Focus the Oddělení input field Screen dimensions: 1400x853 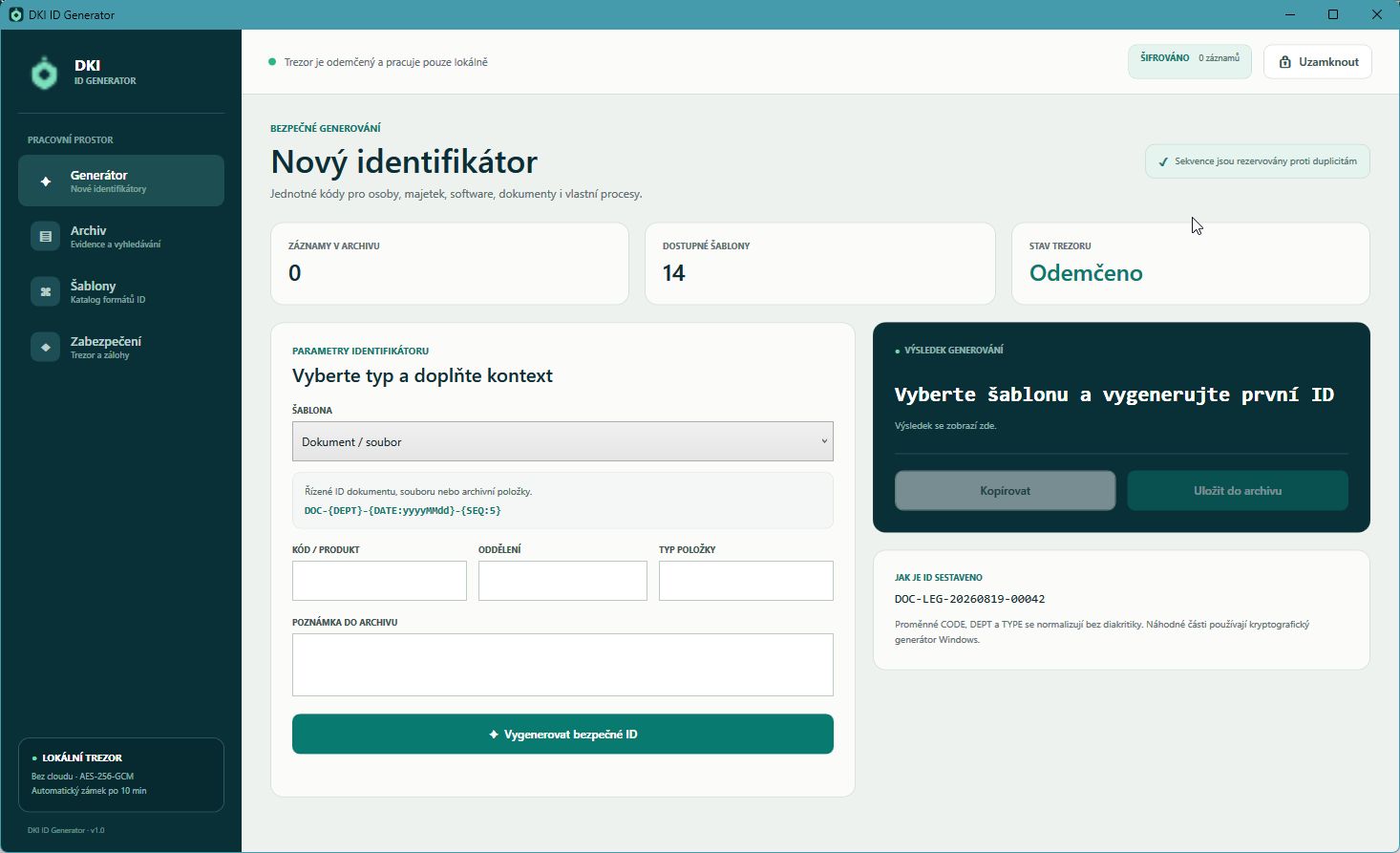tap(562, 581)
